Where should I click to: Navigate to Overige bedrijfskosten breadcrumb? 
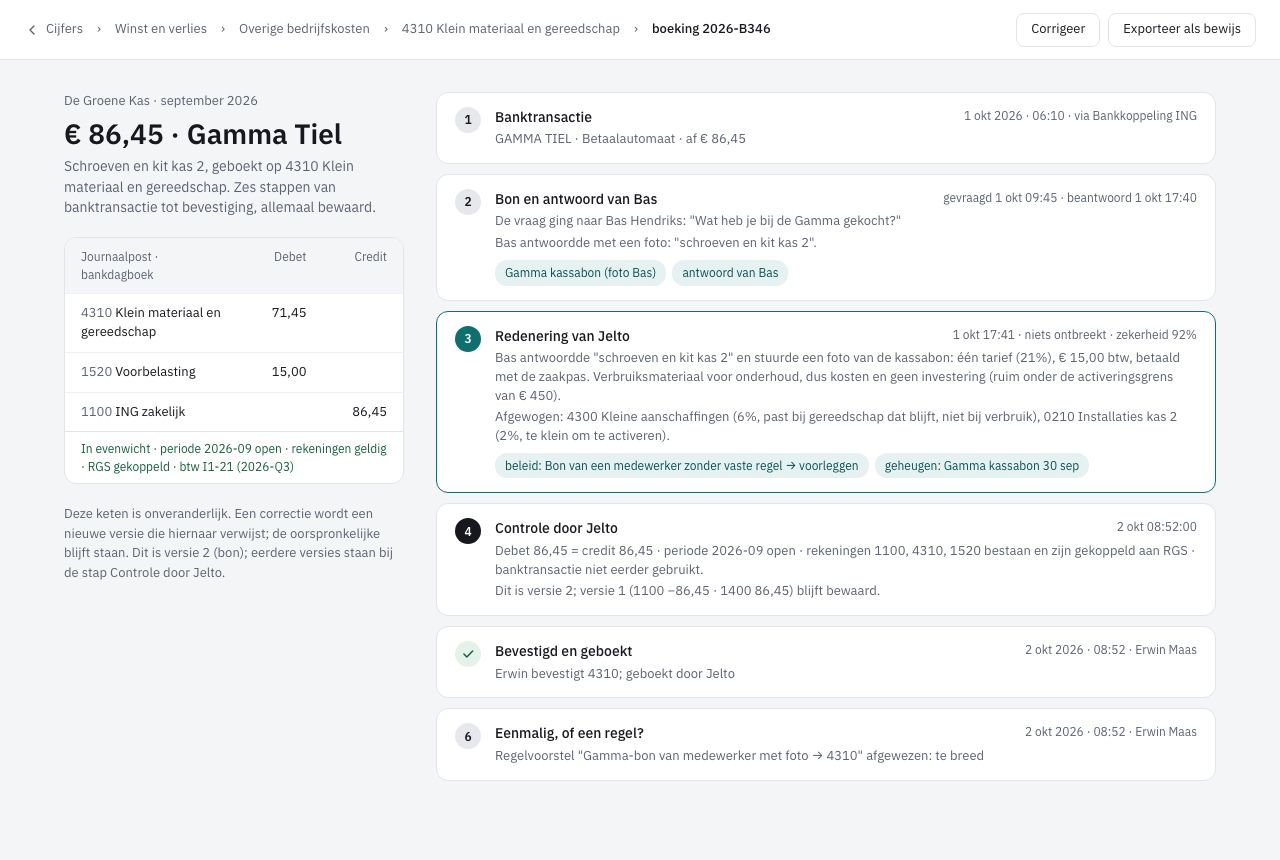pyautogui.click(x=304, y=29)
